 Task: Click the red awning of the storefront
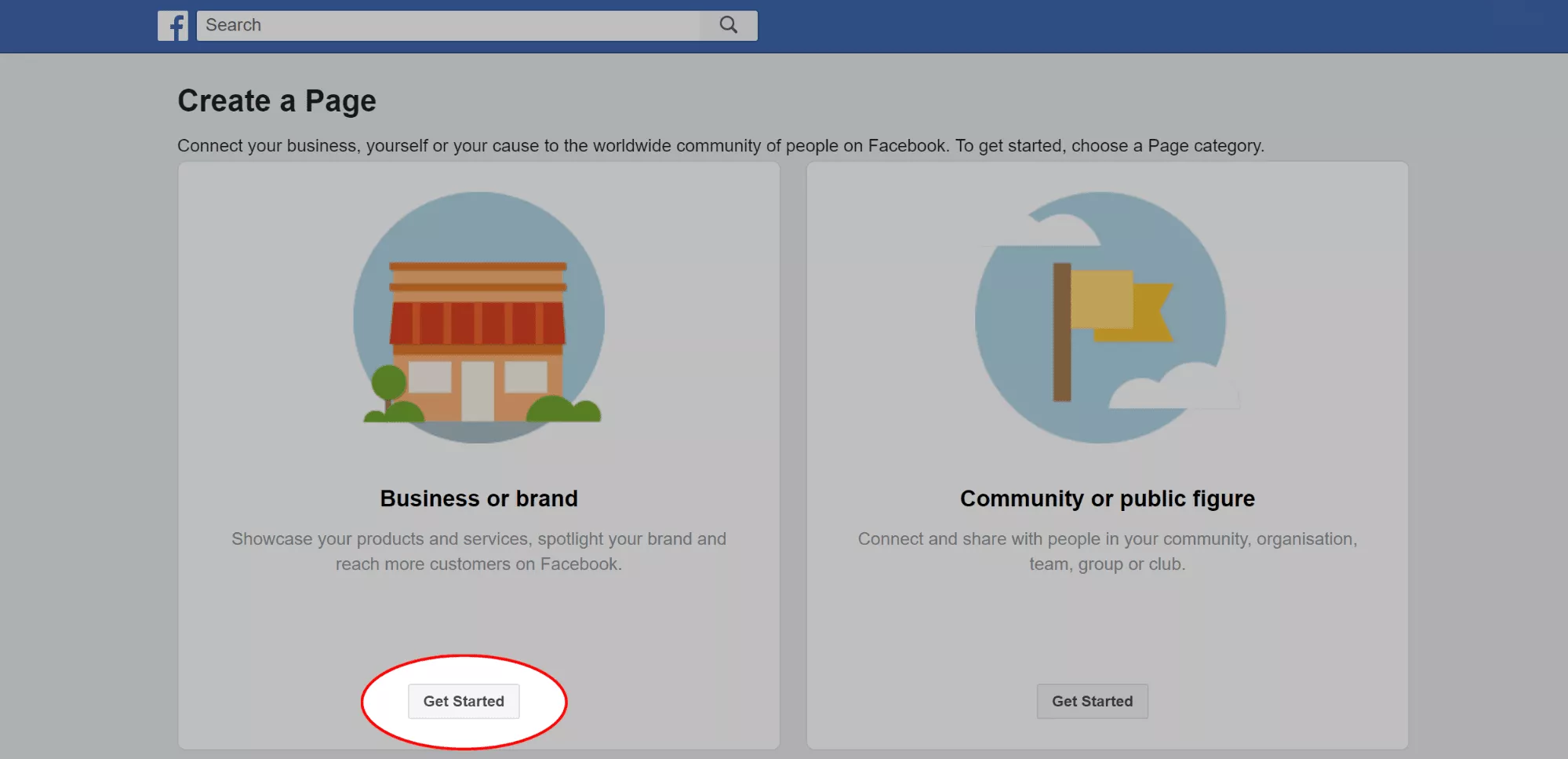pos(477,323)
